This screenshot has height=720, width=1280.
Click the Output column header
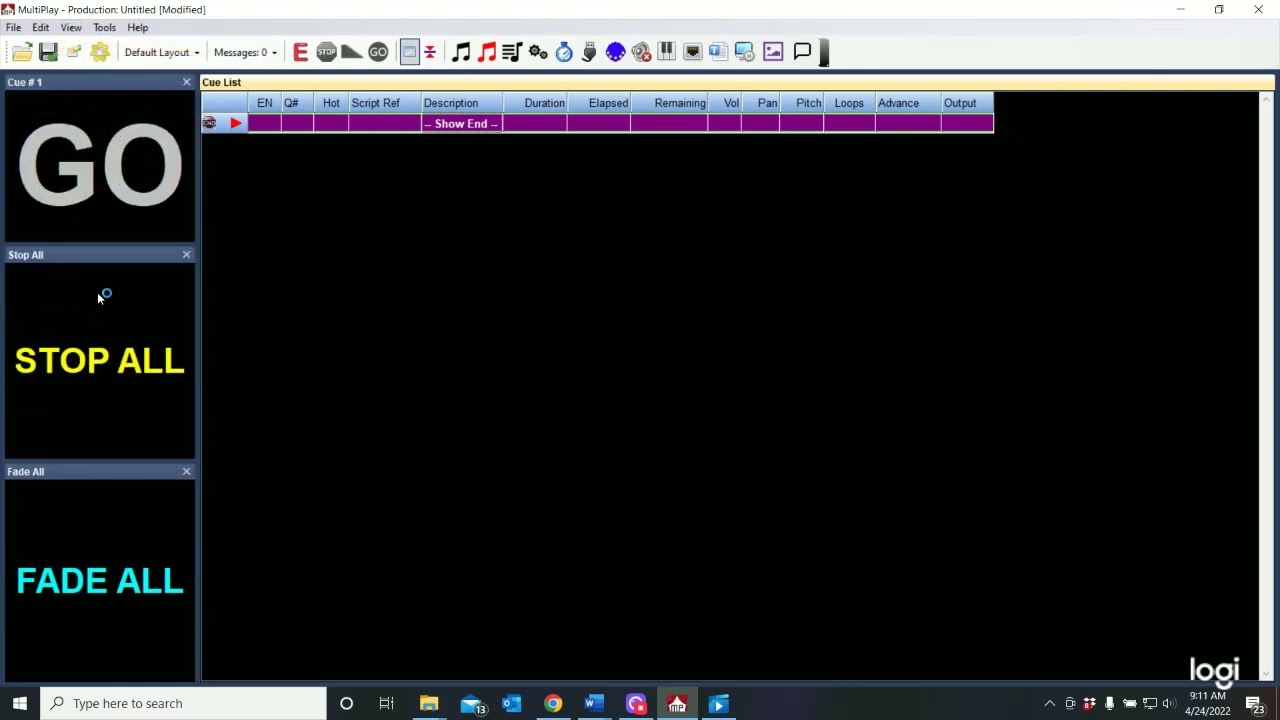967,103
